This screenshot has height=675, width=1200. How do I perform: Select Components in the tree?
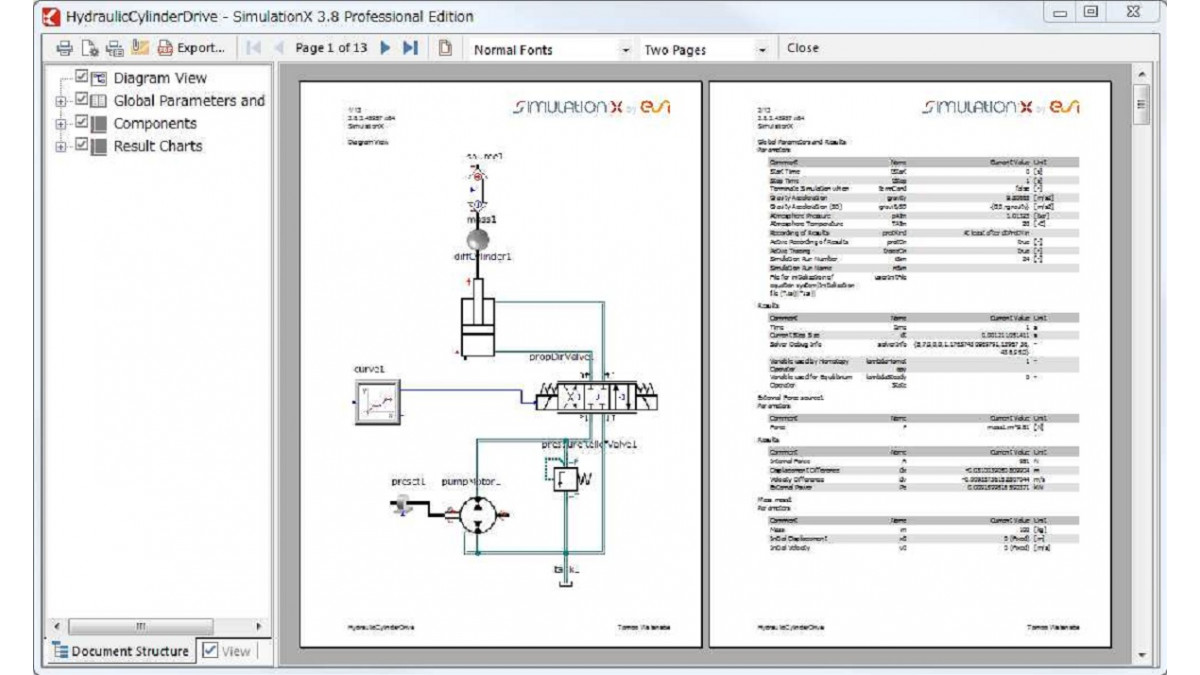click(x=155, y=124)
